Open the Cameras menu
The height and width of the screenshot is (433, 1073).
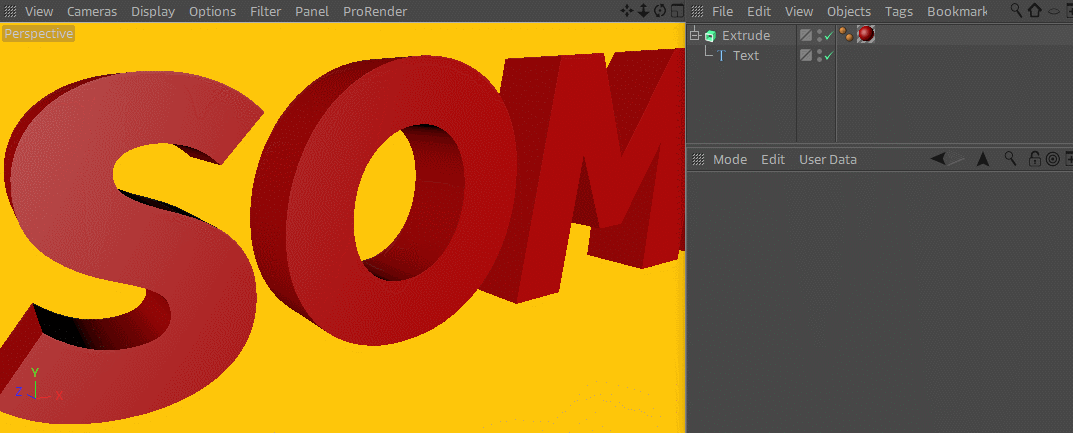[92, 12]
